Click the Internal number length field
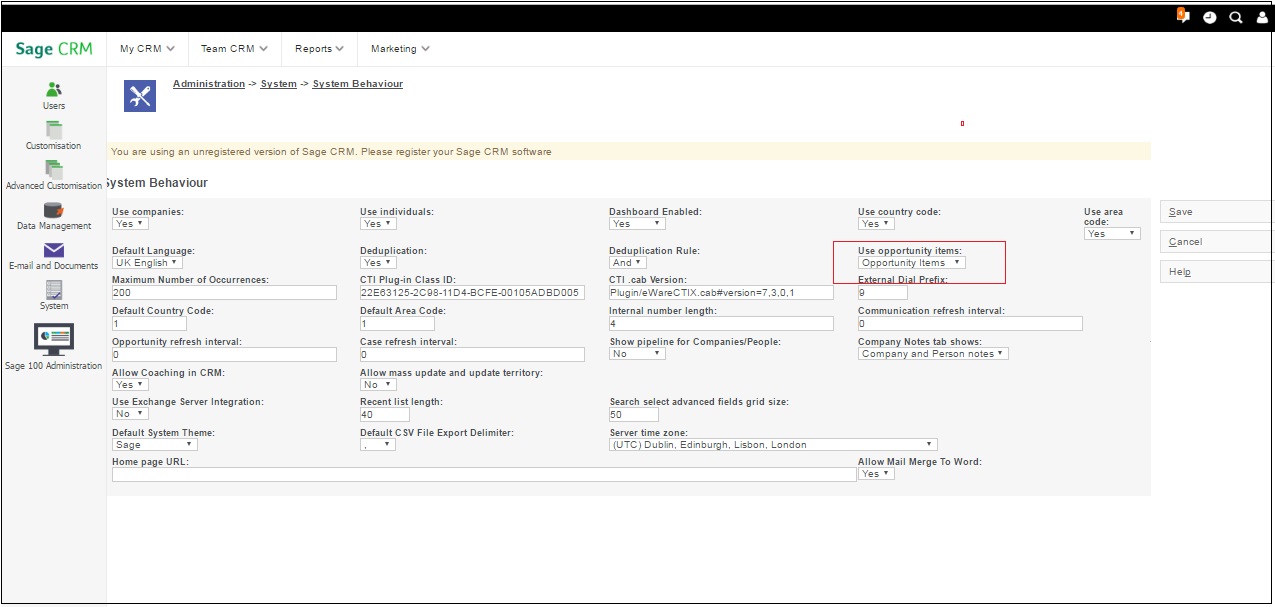This screenshot has width=1275, height=607. pos(721,324)
